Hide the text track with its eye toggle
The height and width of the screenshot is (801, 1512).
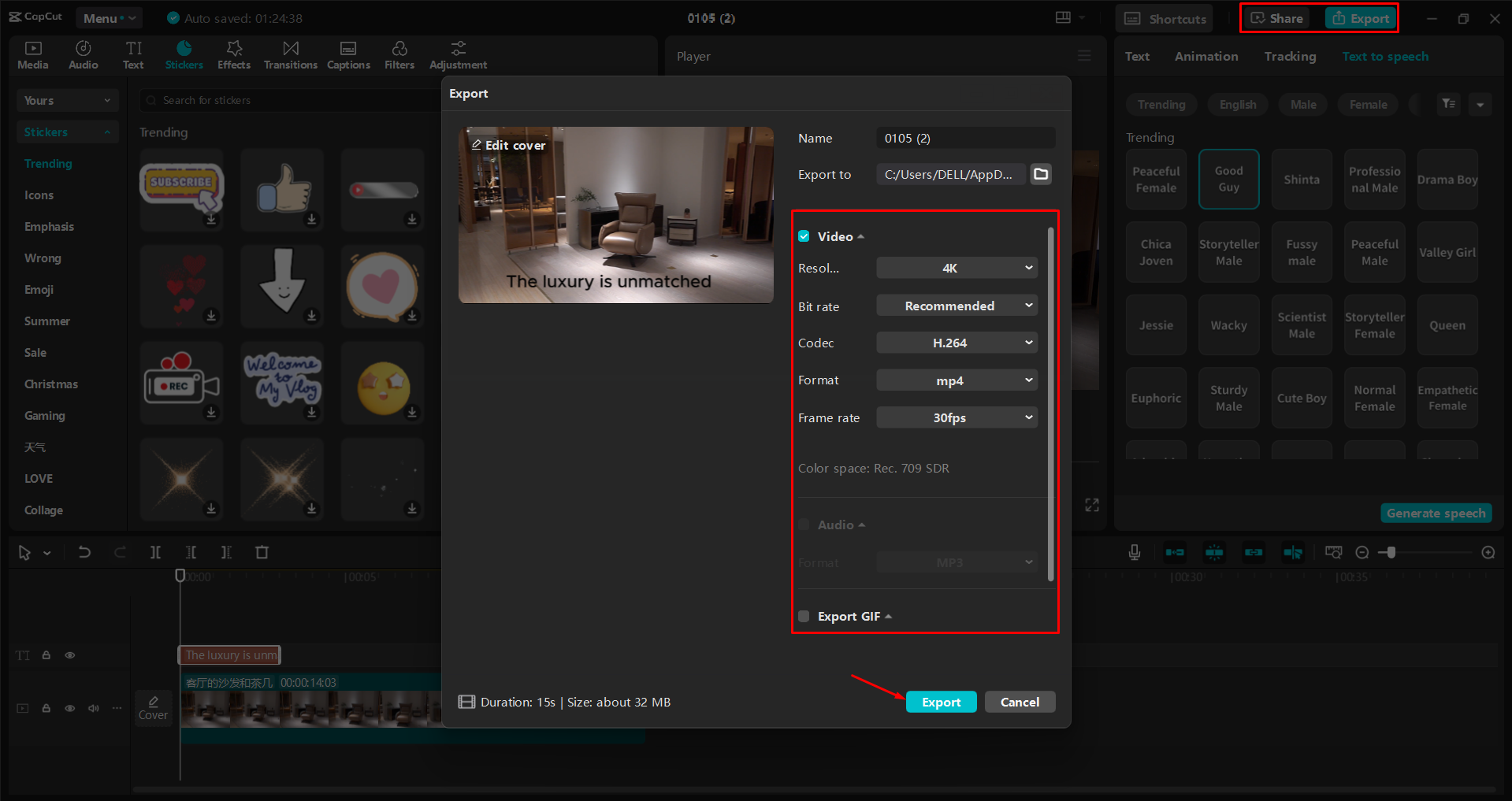point(69,655)
